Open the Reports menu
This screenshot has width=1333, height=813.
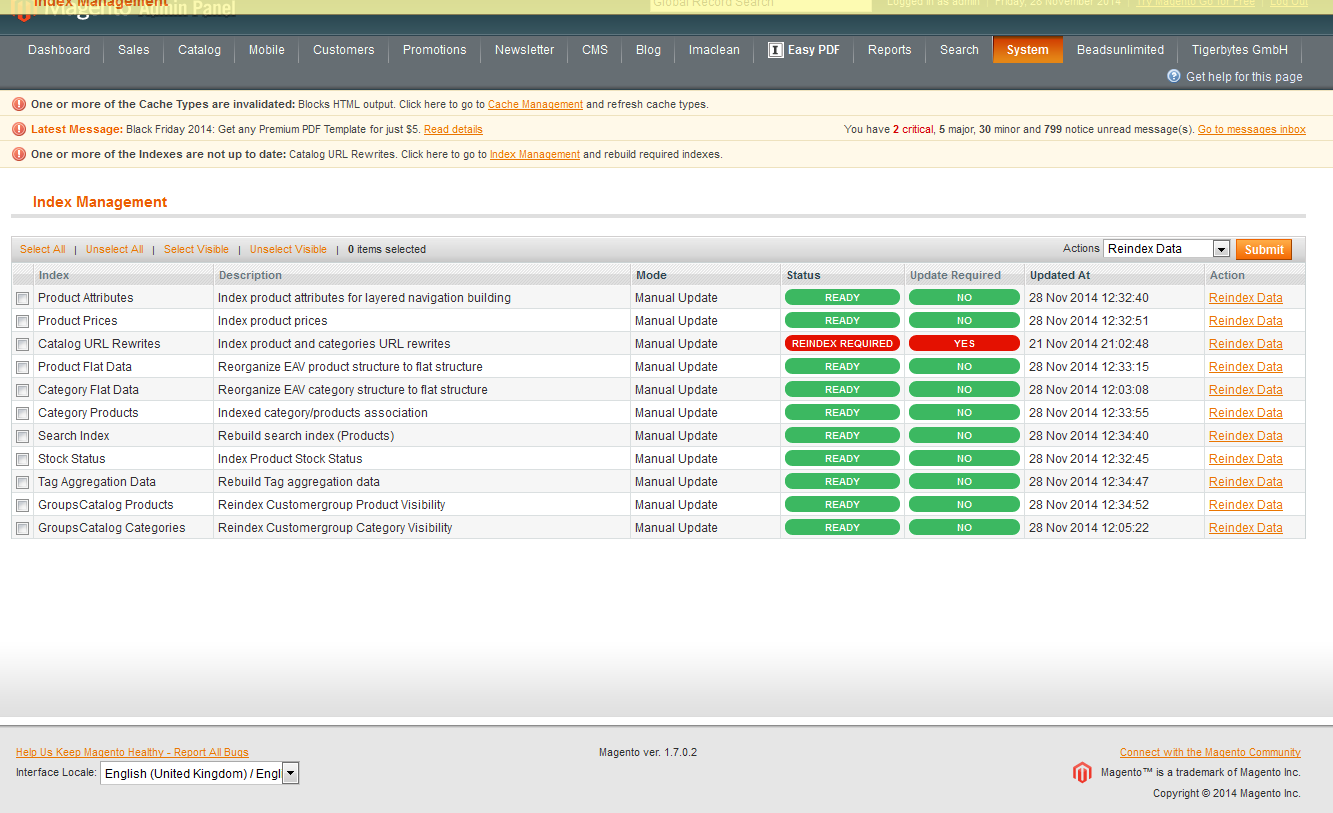click(x=889, y=50)
